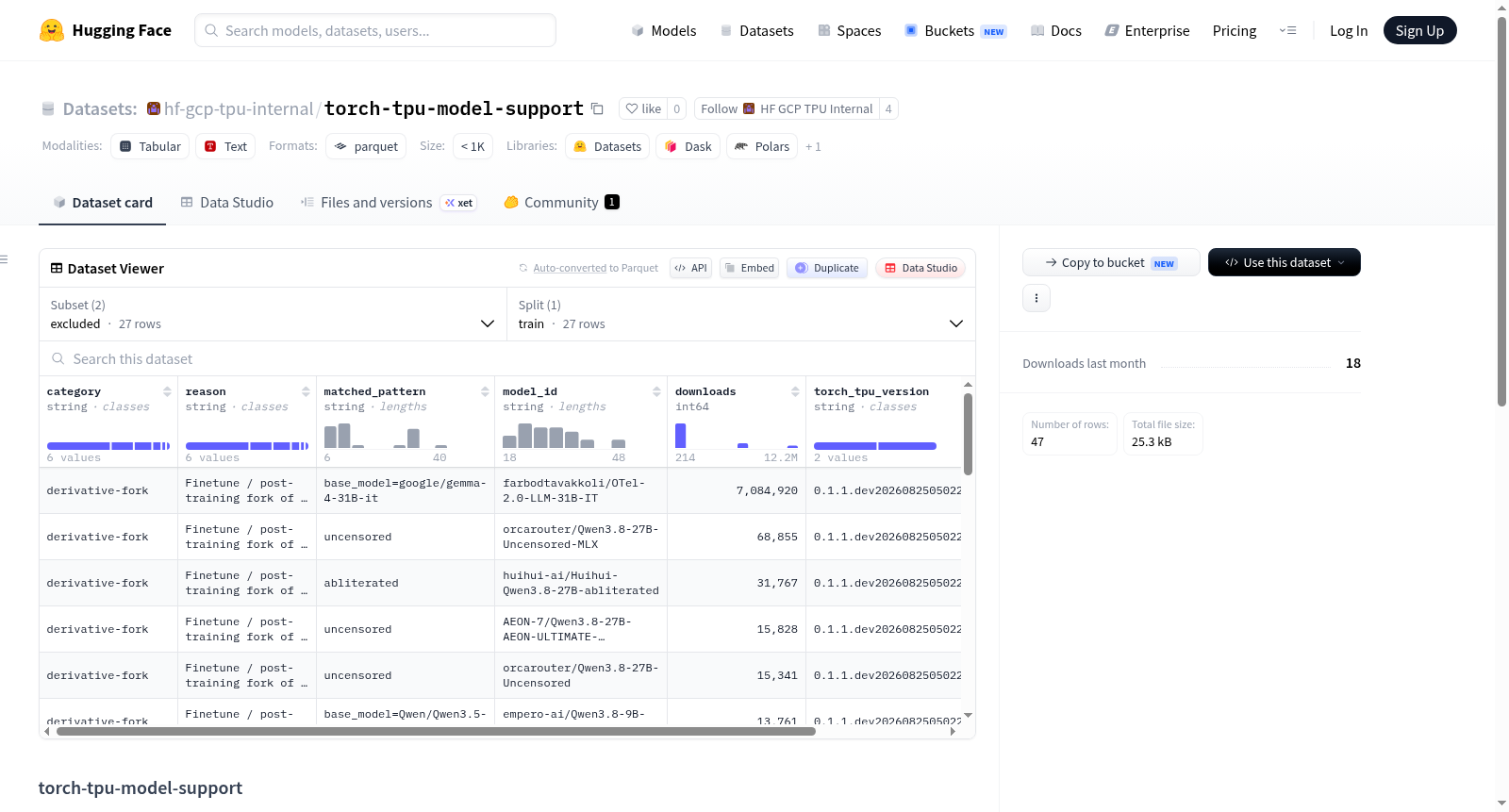Open the hf-gcp-tpu-internal organization link
Image resolution: width=1509 pixels, height=812 pixels.
[239, 108]
